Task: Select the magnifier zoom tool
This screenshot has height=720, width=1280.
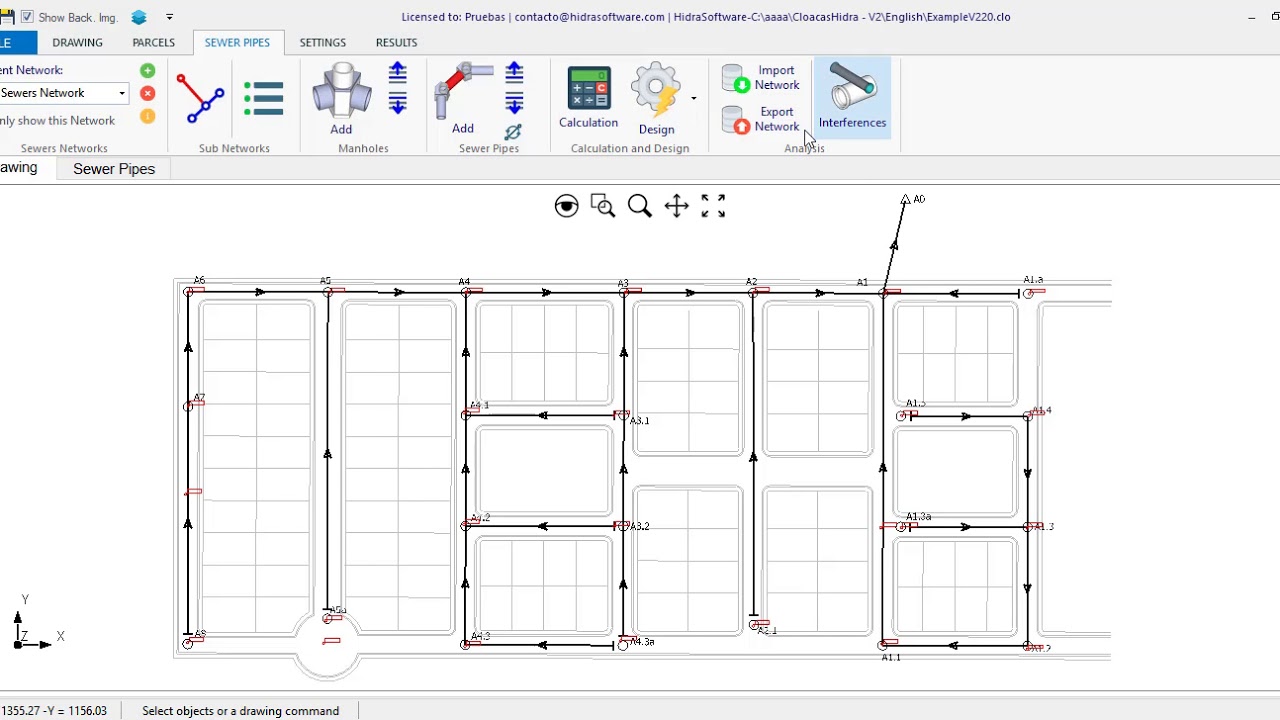Action: [x=640, y=206]
